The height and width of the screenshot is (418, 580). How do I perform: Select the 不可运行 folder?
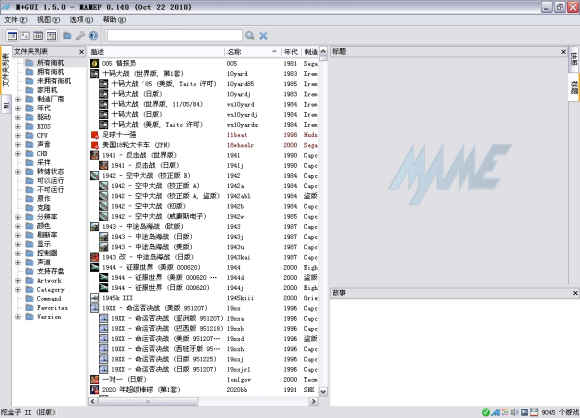[50, 190]
